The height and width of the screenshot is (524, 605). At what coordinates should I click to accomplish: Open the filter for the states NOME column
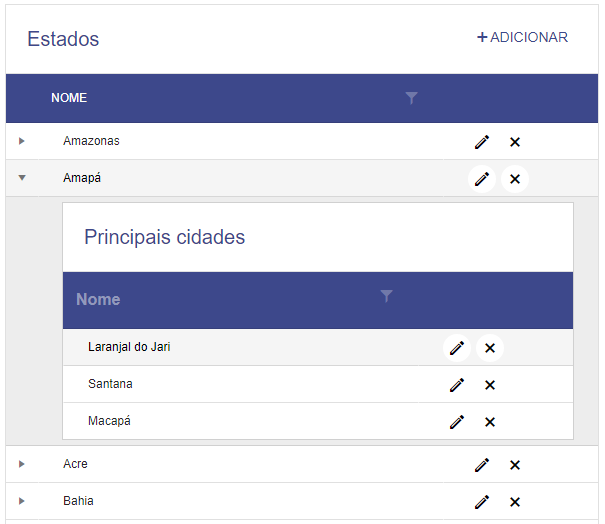click(x=411, y=98)
